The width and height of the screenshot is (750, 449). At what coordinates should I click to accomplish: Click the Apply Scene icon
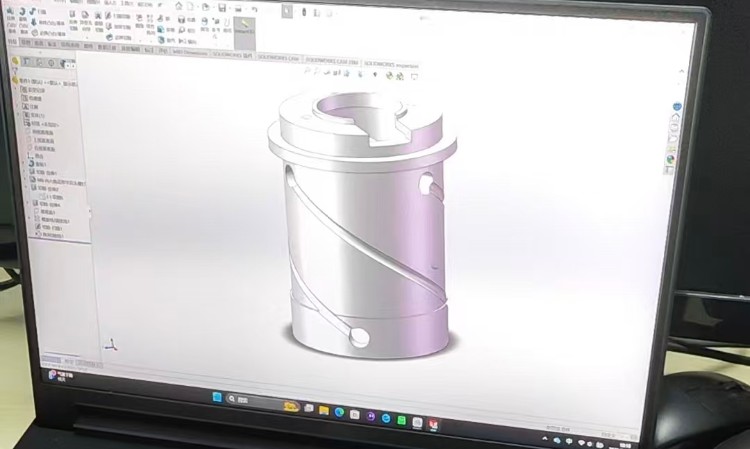click(400, 76)
